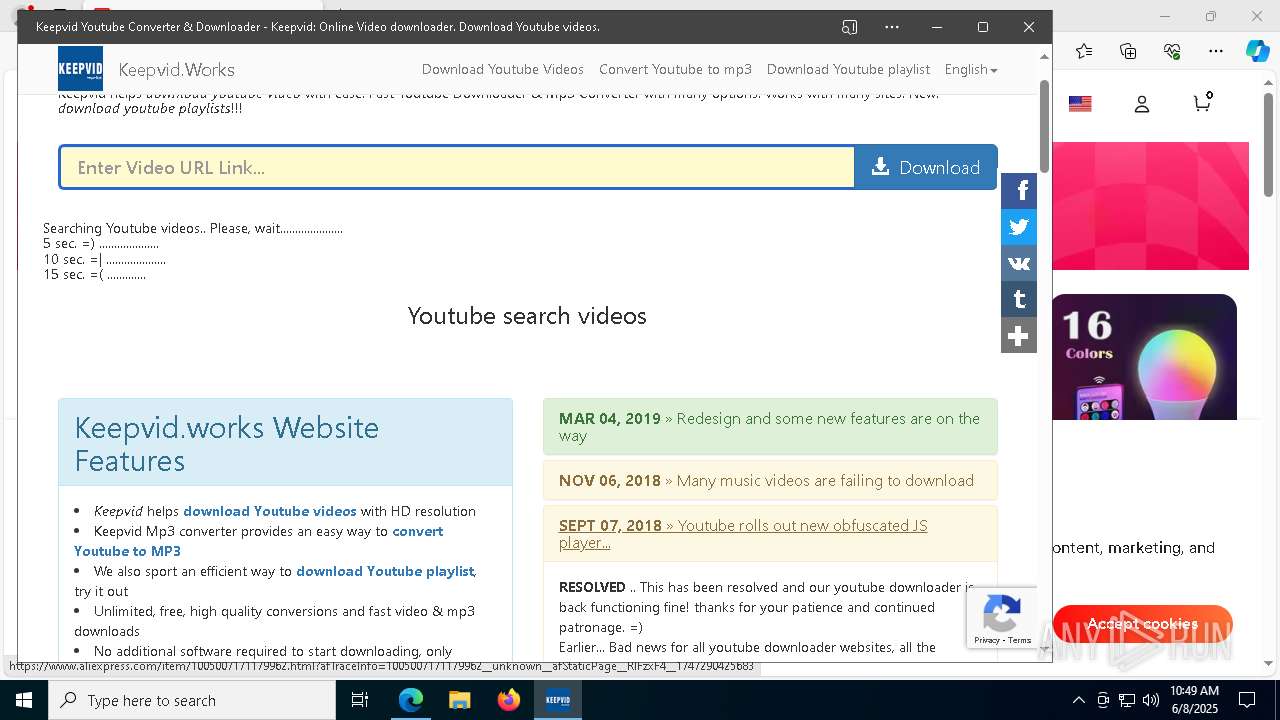Open download Youtube playlist feature link
The width and height of the screenshot is (1280, 720).
tap(385, 571)
